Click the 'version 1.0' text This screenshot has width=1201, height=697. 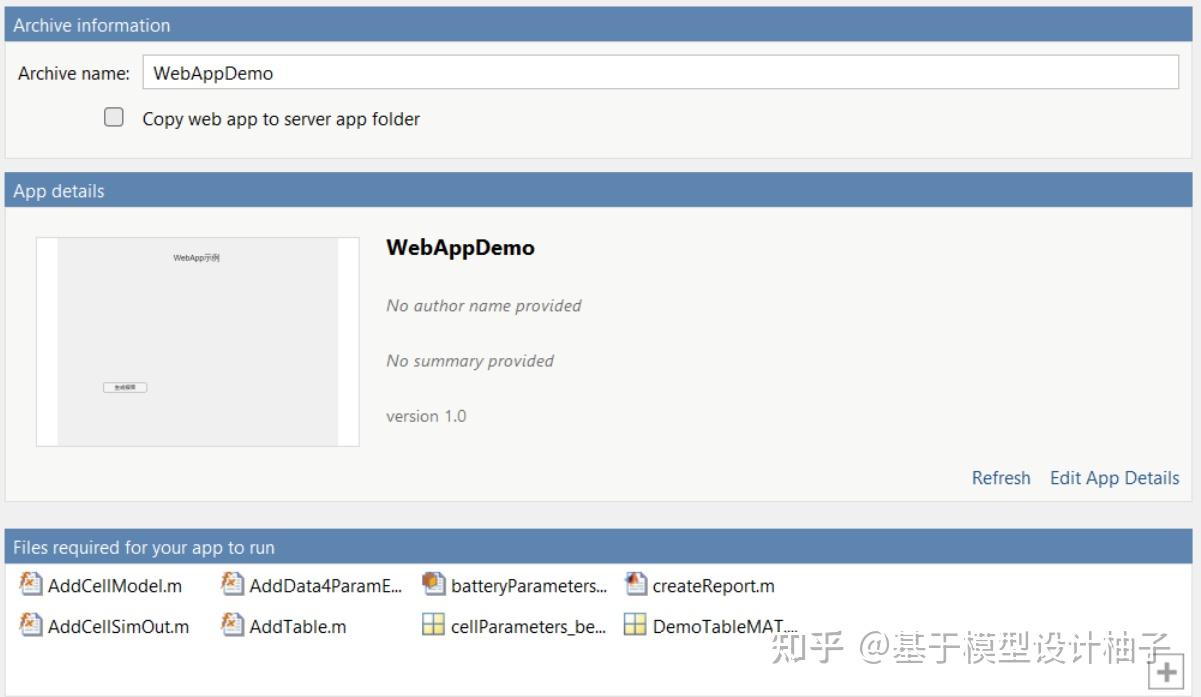(426, 416)
